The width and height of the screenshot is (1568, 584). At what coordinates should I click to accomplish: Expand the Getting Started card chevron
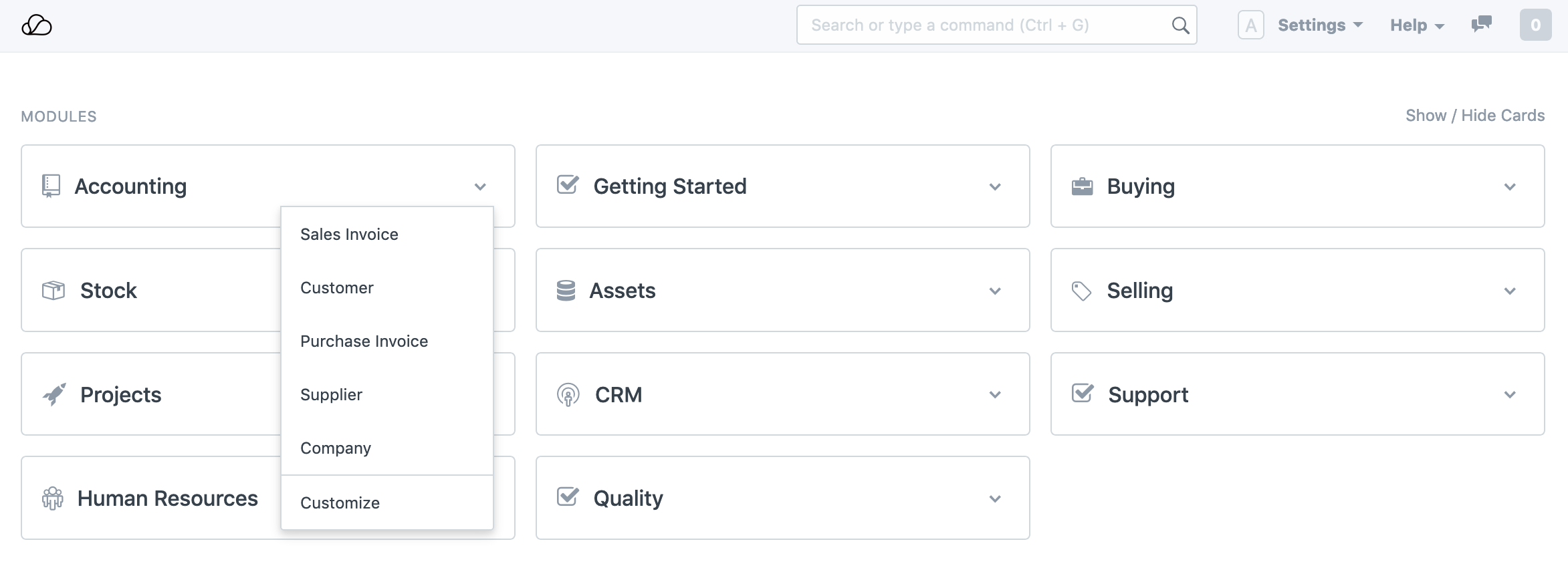[995, 186]
